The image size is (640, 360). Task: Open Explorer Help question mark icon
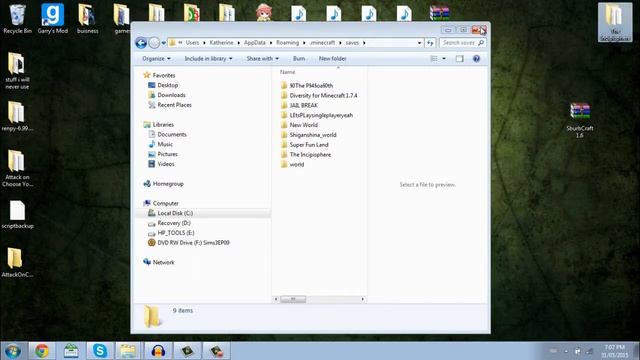pyautogui.click(x=476, y=59)
